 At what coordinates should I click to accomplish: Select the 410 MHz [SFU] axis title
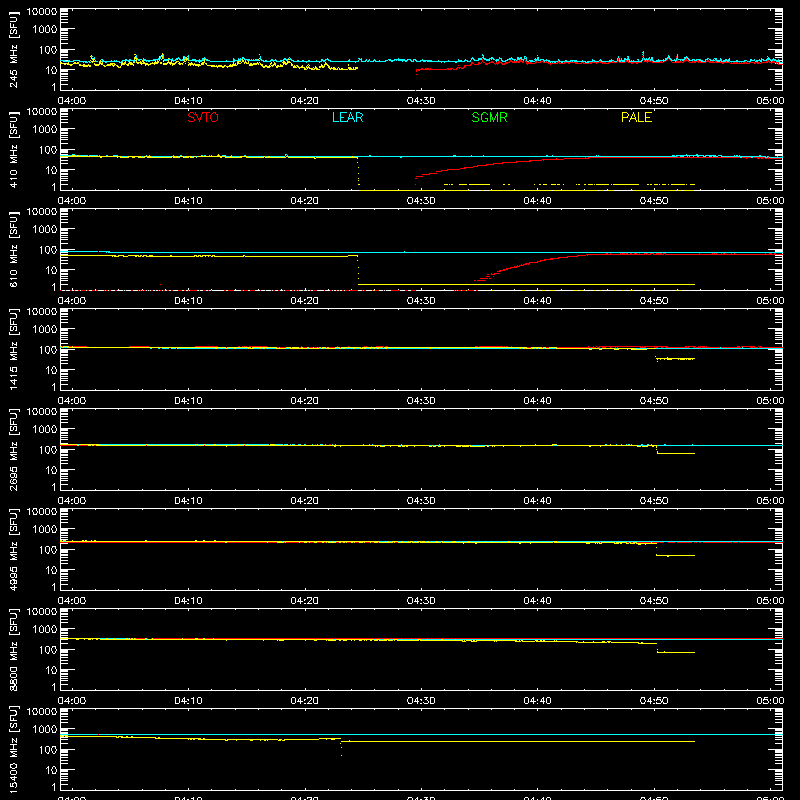(x=13, y=150)
